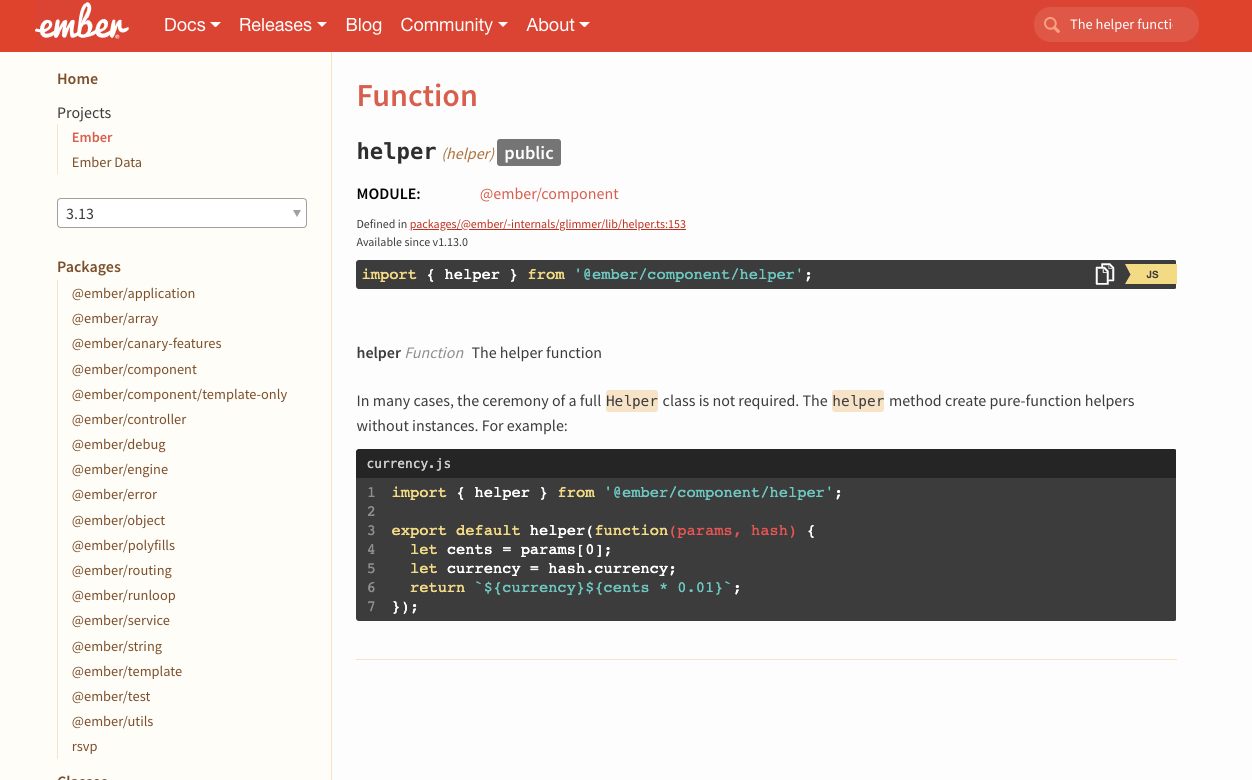
Task: Open the @ember/string package
Action: 117,646
